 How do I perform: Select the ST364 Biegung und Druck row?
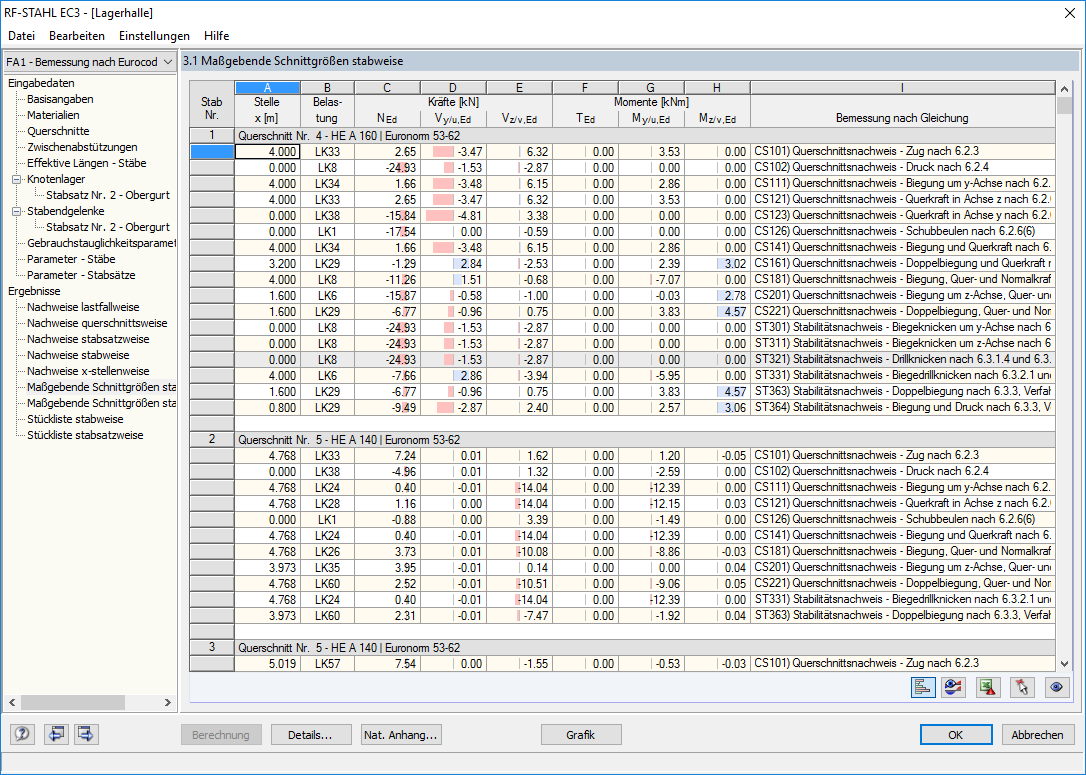click(x=644, y=407)
